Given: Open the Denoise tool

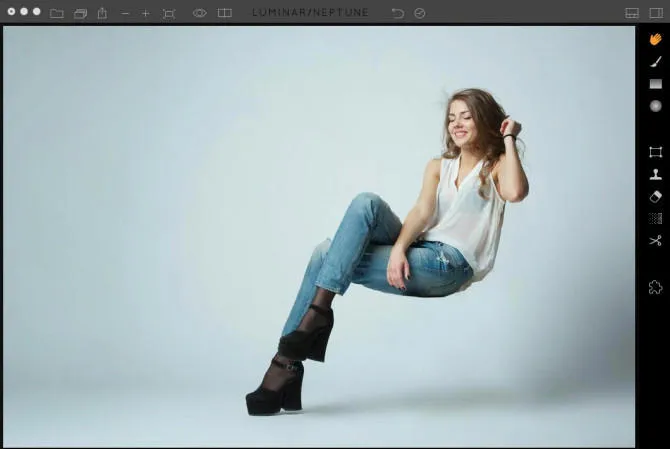Looking at the screenshot, I should pos(655,218).
